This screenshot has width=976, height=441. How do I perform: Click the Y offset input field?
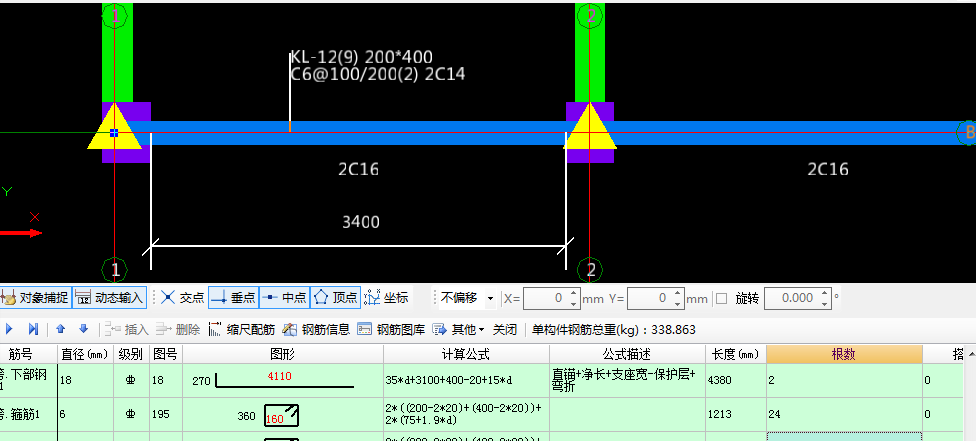[649, 298]
